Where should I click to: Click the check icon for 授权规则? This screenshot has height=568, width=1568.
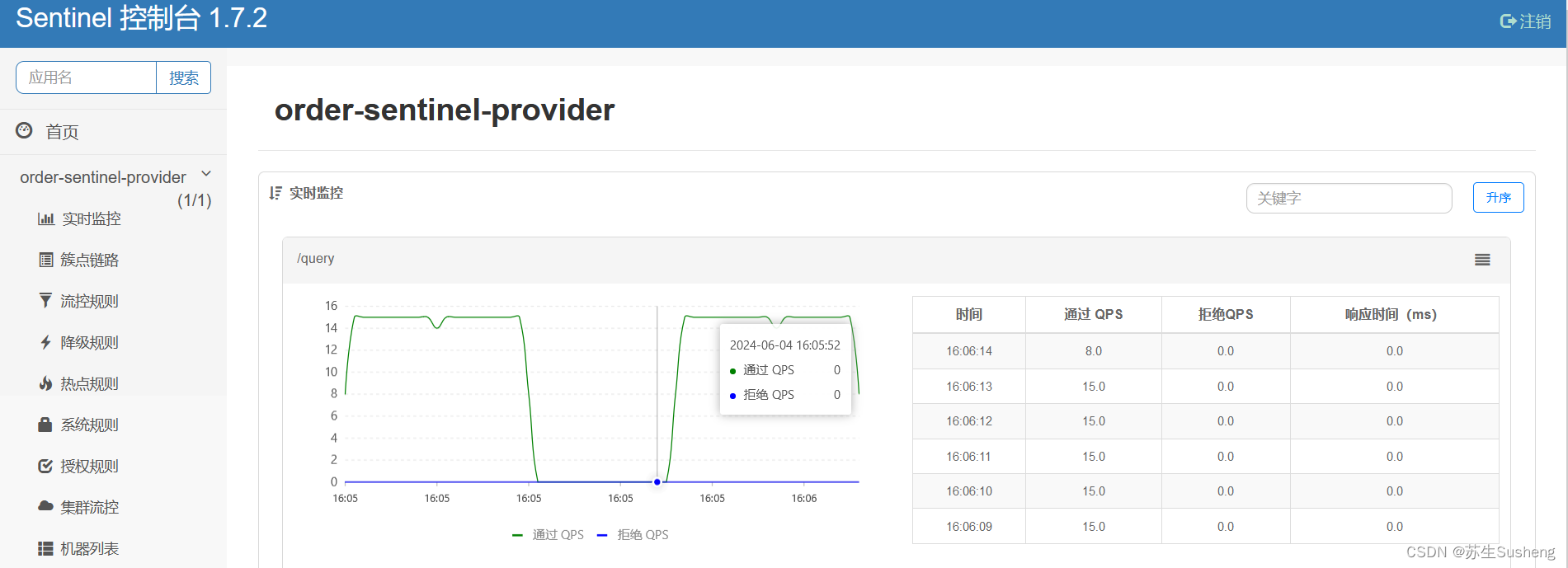click(45, 466)
